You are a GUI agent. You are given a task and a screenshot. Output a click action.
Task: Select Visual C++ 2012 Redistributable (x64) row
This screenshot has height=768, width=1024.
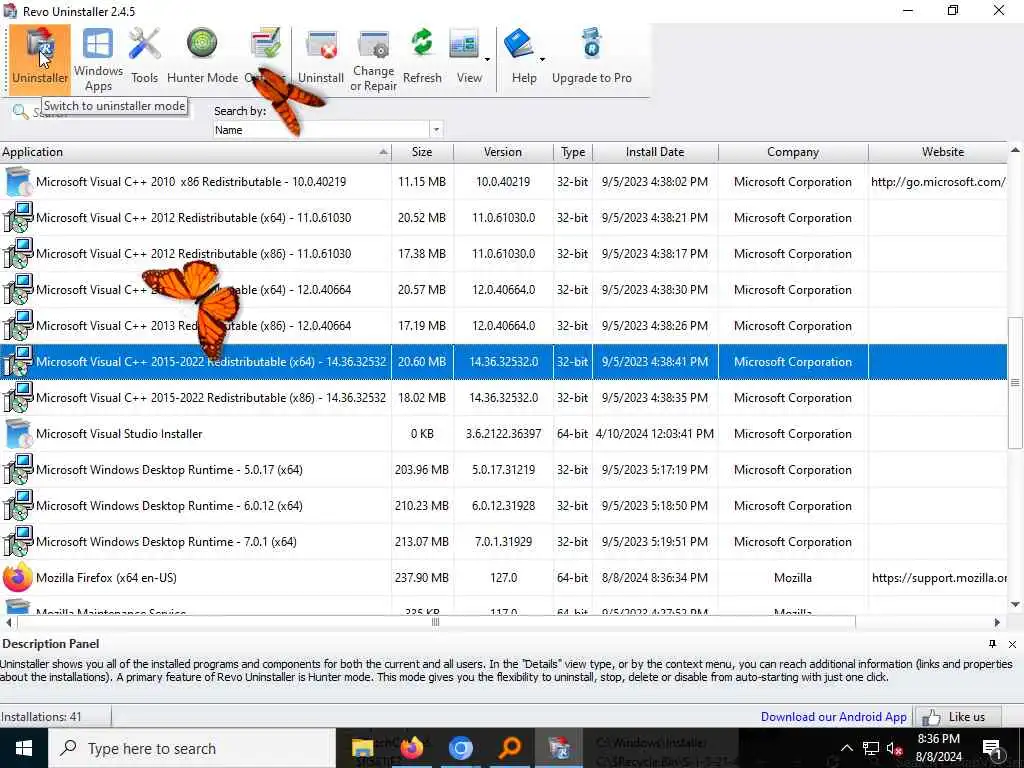tap(504, 217)
